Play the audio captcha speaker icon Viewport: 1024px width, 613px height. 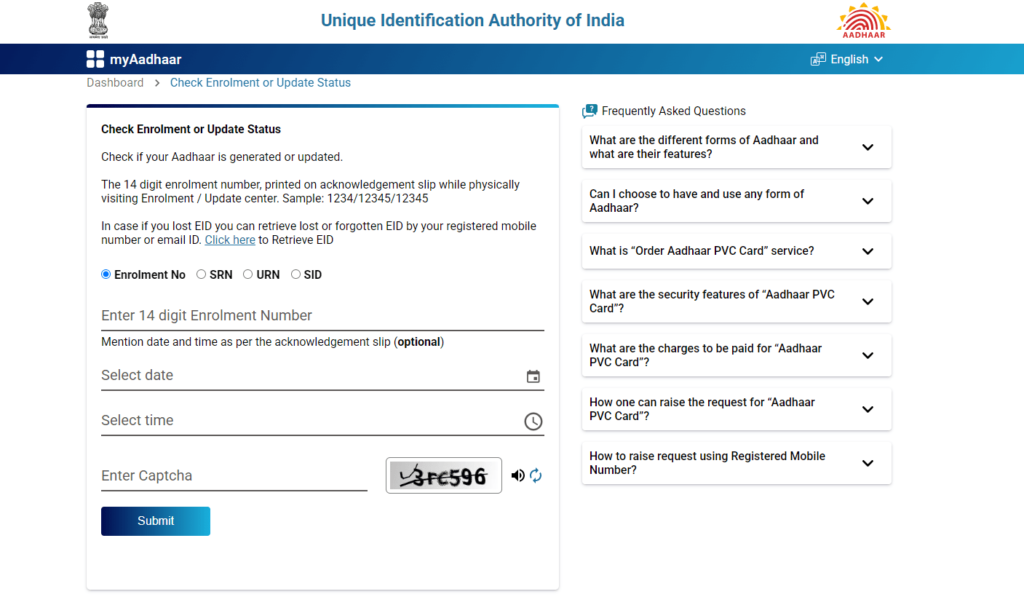coord(518,475)
